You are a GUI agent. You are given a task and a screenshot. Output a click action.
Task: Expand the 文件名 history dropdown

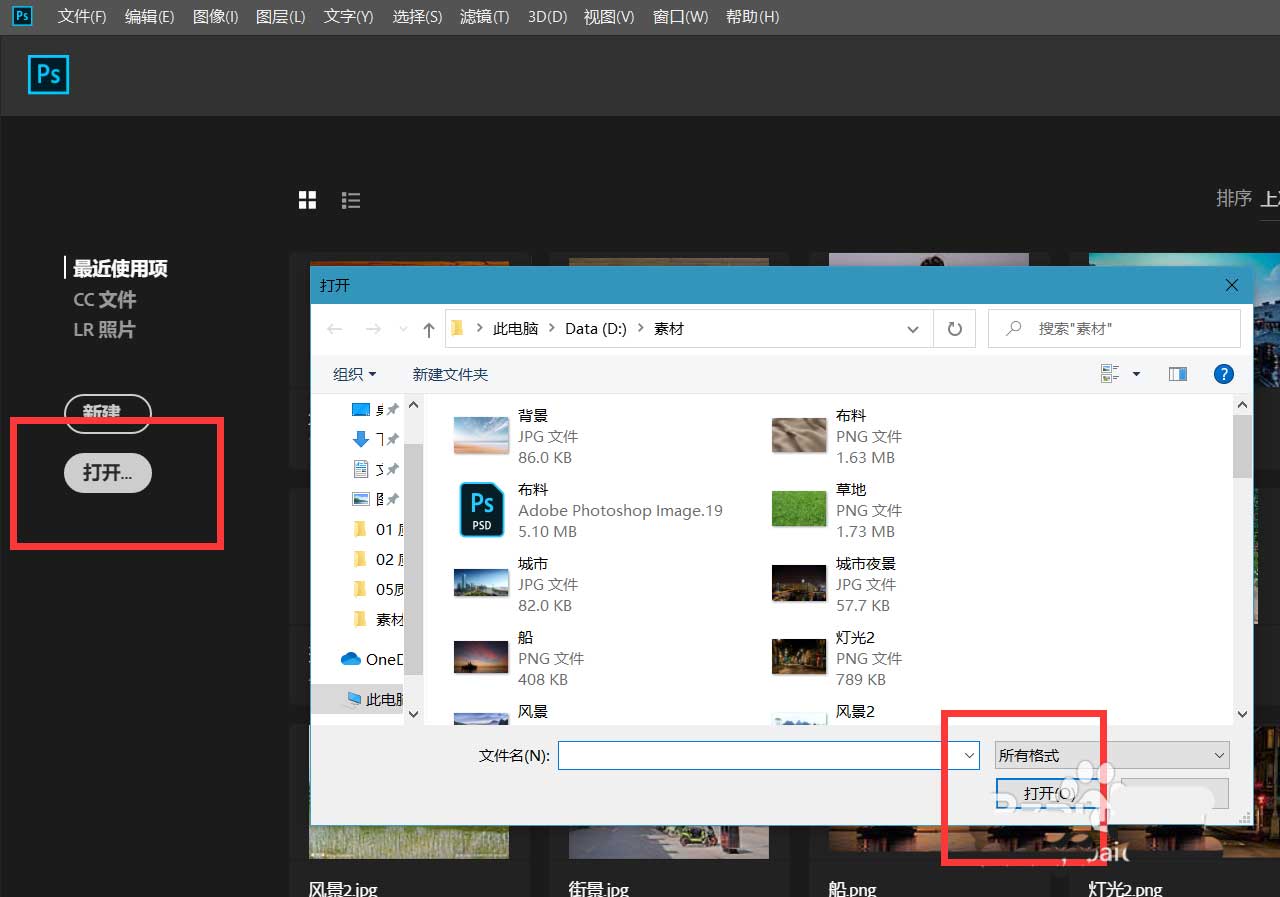(969, 756)
